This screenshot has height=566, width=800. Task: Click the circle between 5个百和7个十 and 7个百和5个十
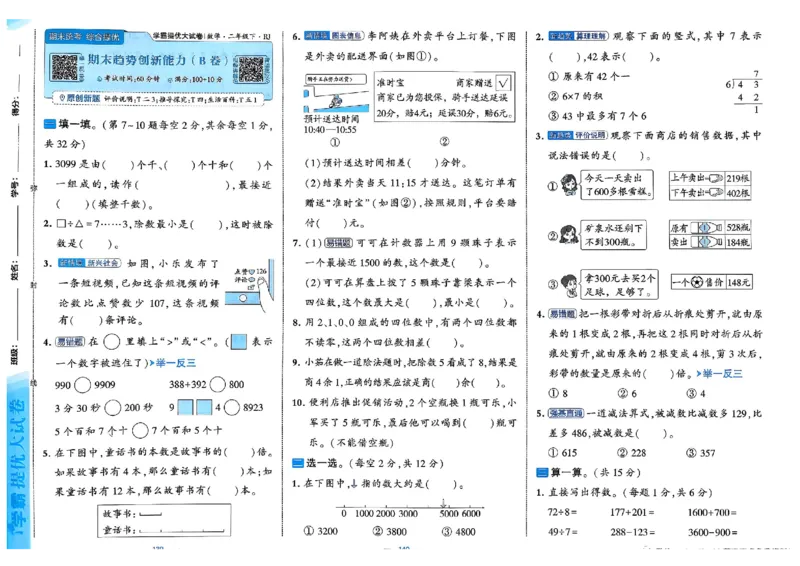click(140, 430)
